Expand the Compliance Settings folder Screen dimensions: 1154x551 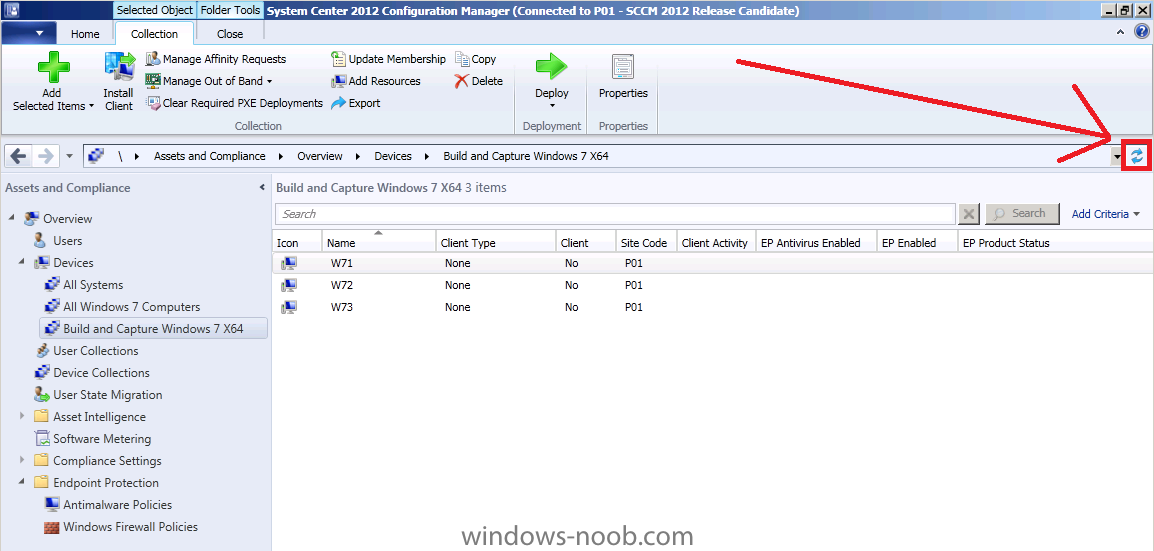click(x=22, y=461)
